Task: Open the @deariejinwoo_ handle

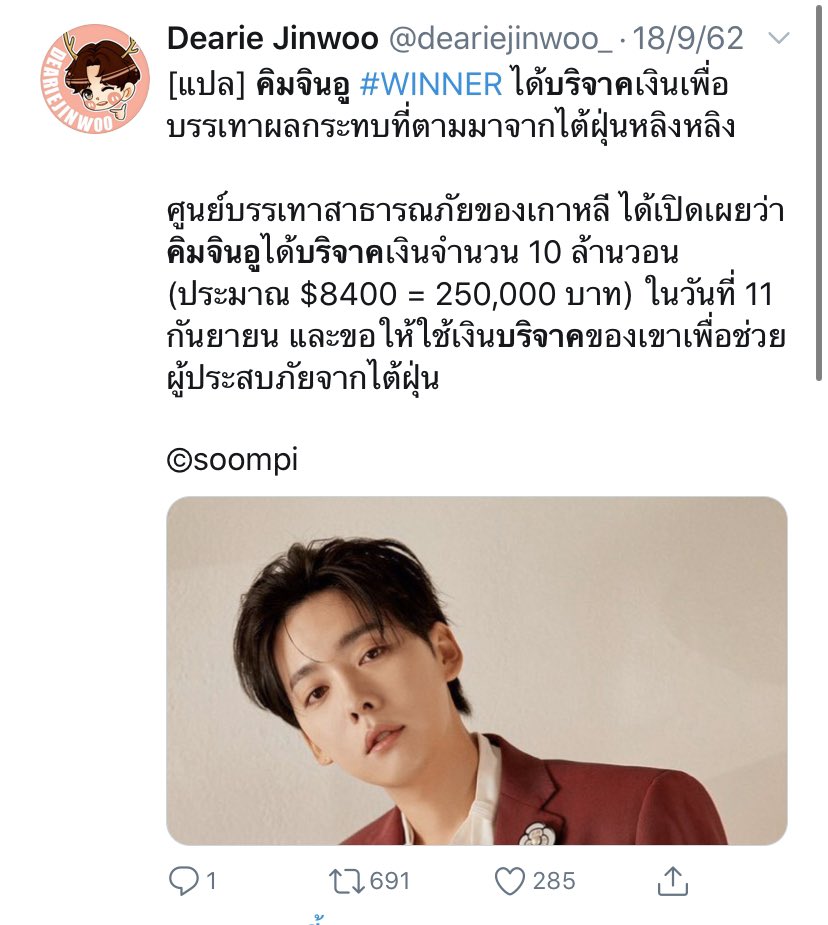Action: 501,40
